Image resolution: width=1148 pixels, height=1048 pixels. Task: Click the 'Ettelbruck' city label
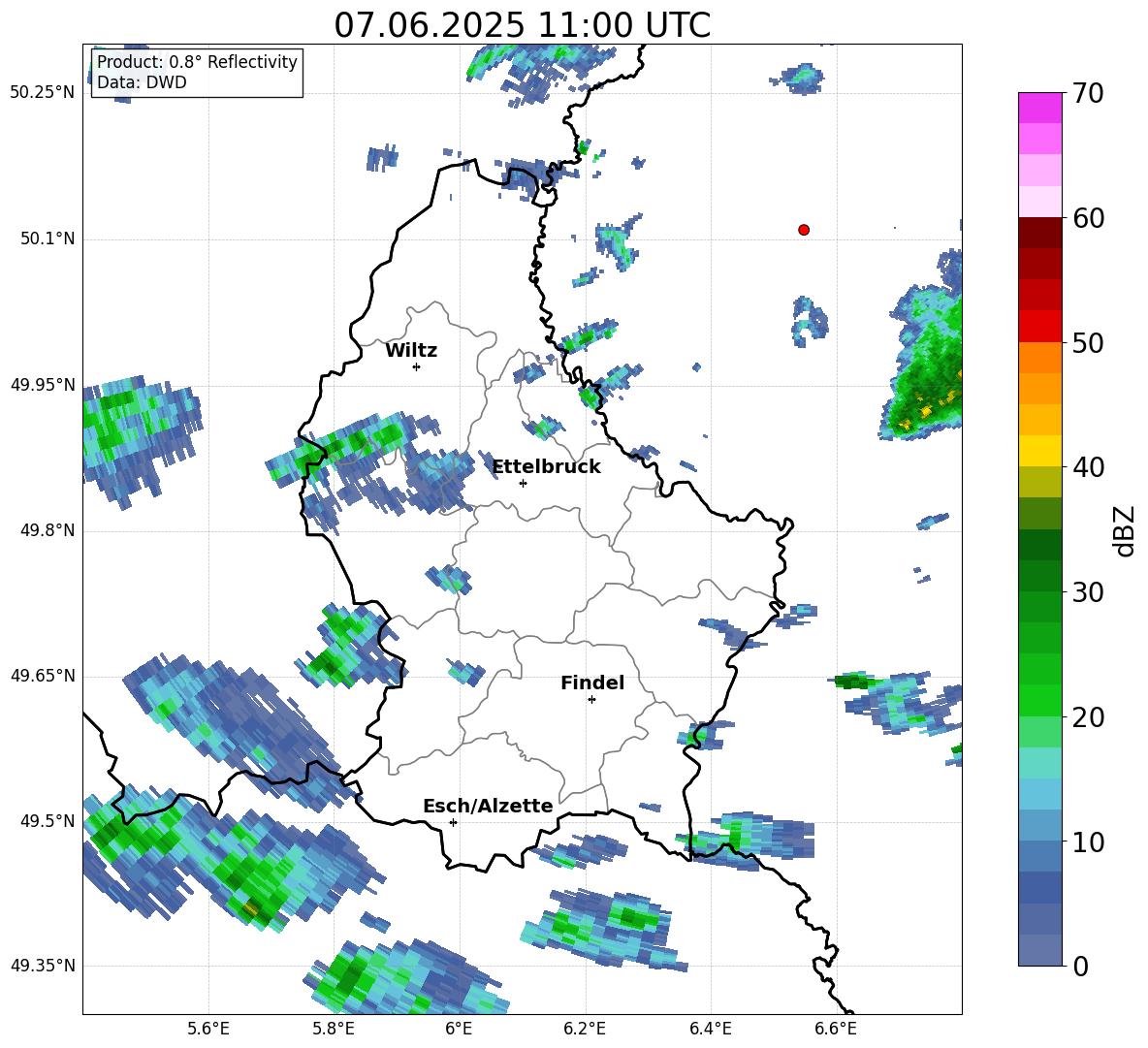pos(546,467)
